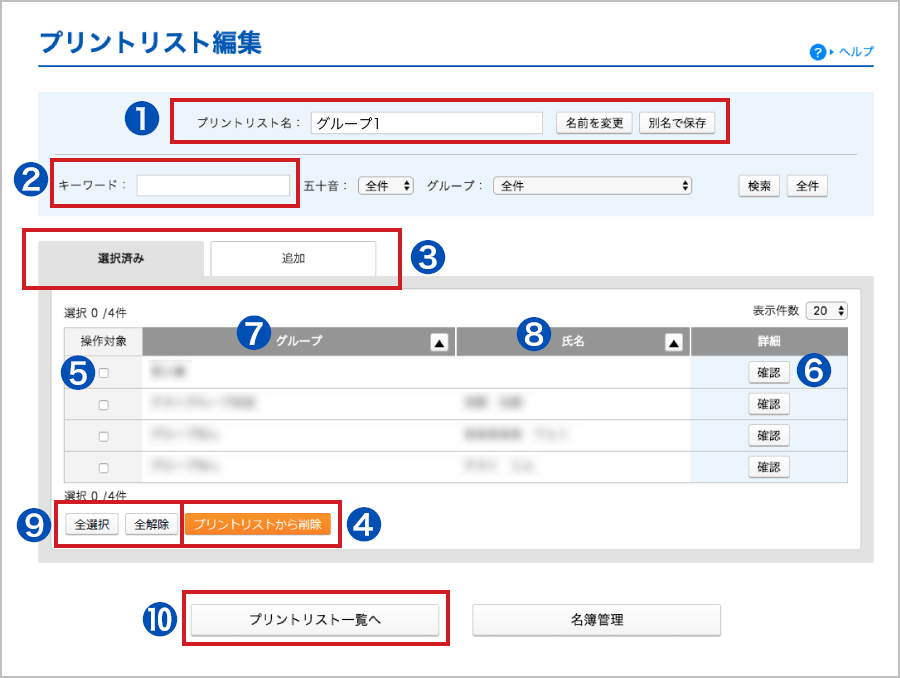Click 全選択 to select all rows

point(91,523)
